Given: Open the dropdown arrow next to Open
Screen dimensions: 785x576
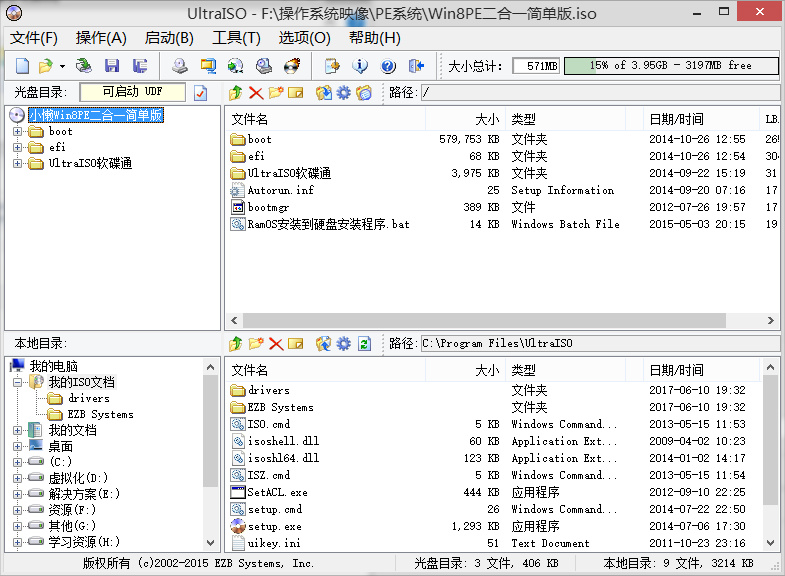Looking at the screenshot, I should pyautogui.click(x=62, y=66).
